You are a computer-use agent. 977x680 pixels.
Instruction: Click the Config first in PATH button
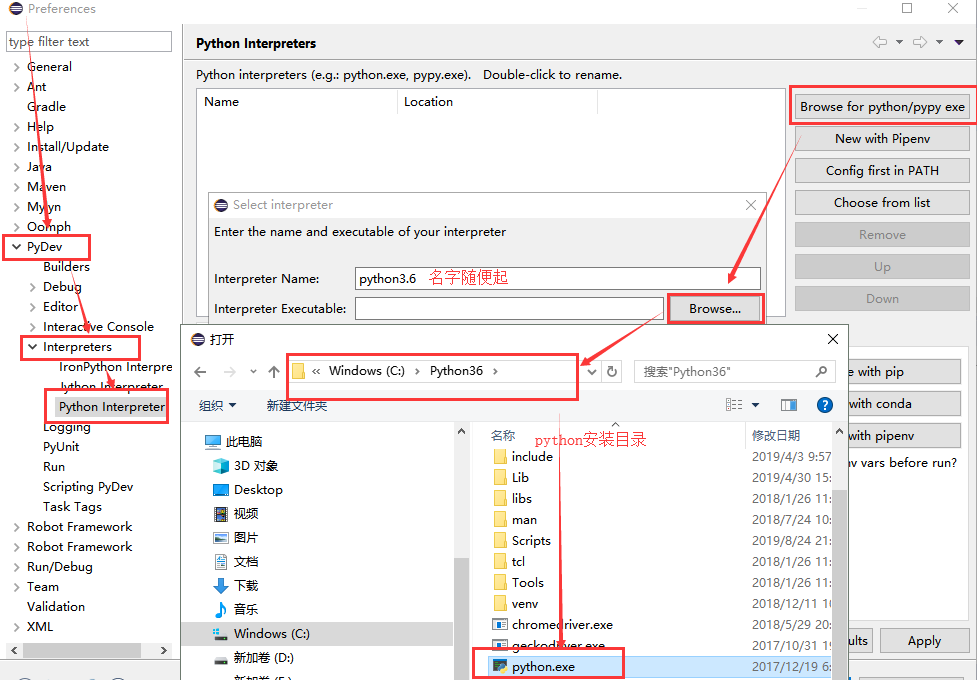pyautogui.click(x=881, y=171)
